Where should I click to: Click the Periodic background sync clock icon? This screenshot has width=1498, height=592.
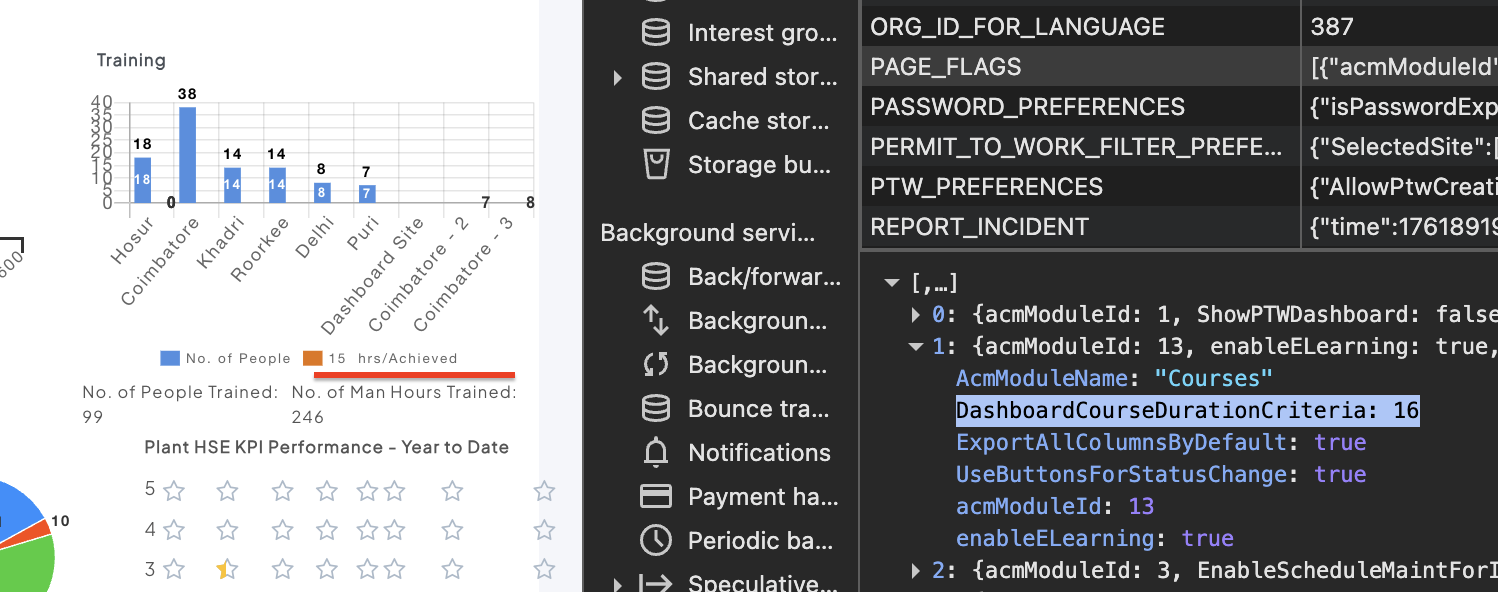click(x=656, y=541)
